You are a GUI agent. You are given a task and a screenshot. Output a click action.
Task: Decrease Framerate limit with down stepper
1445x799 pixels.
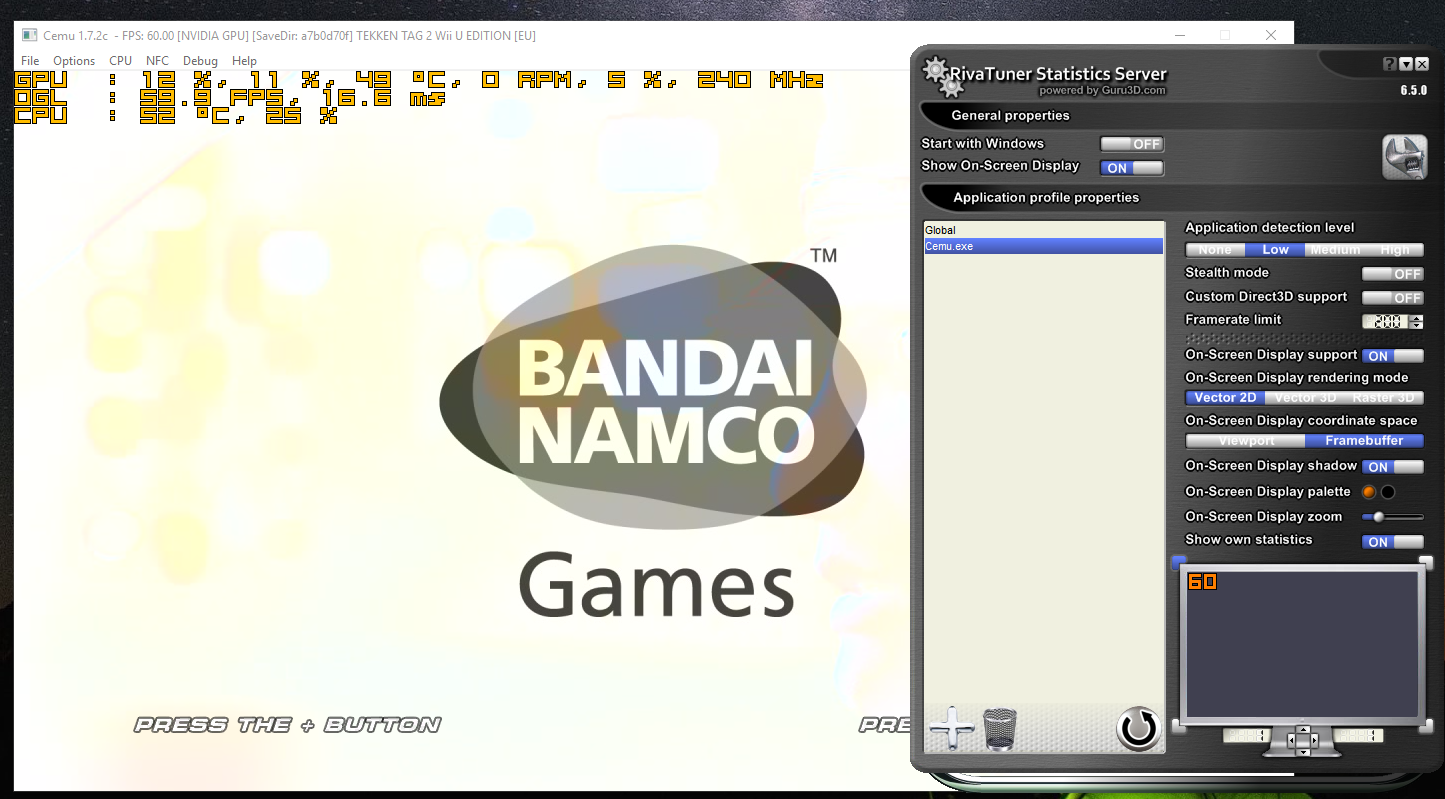1416,325
